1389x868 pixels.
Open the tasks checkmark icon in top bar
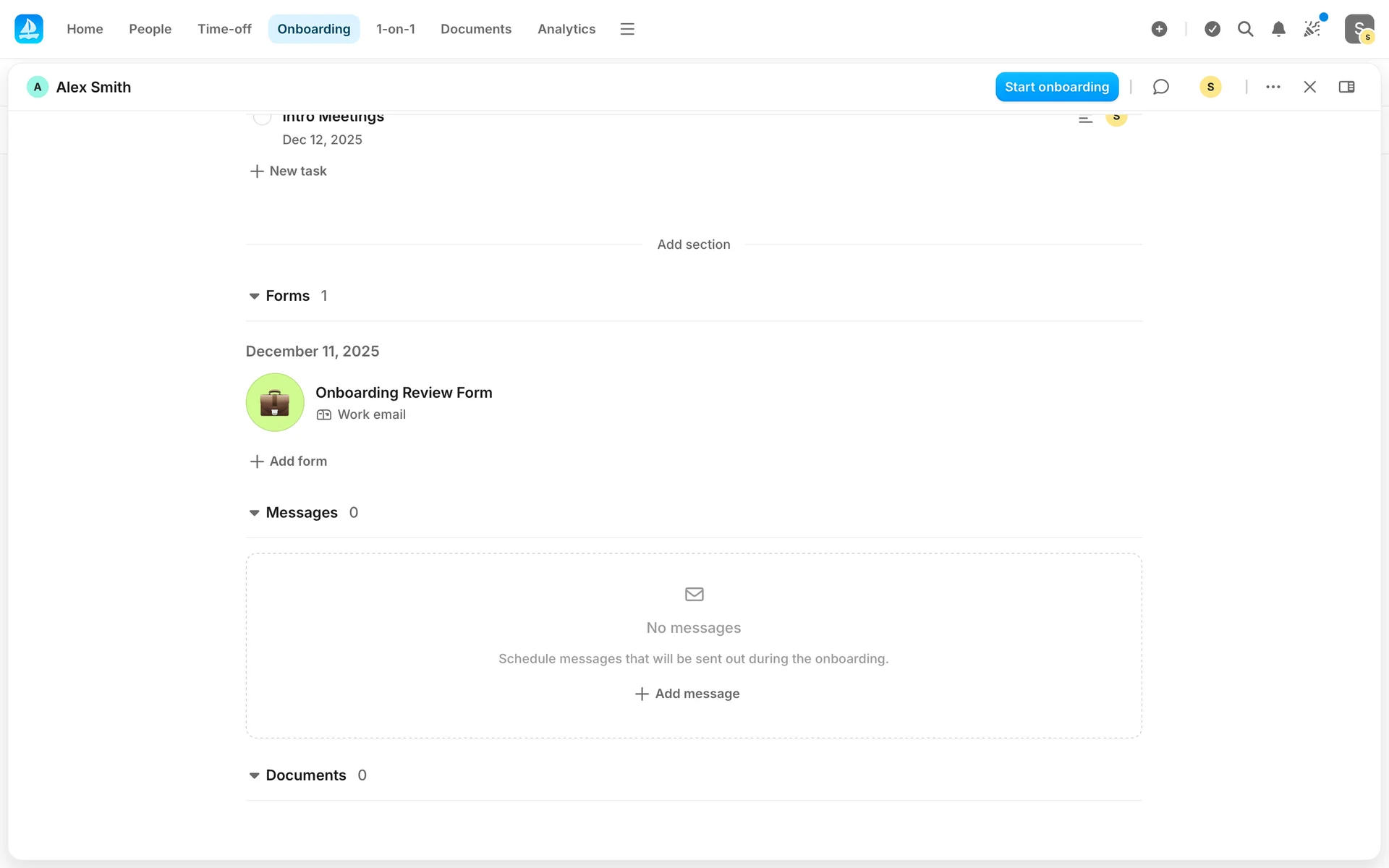tap(1212, 29)
